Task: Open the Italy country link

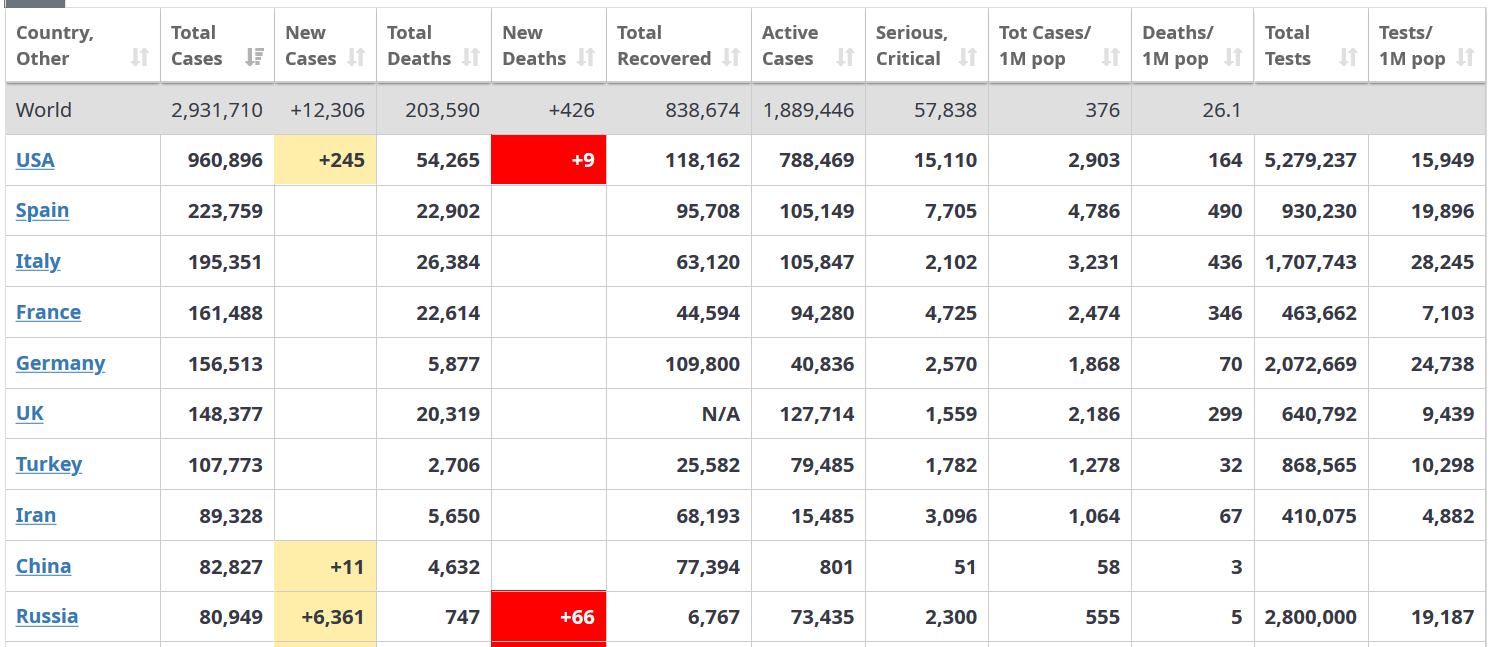Action: [x=38, y=261]
